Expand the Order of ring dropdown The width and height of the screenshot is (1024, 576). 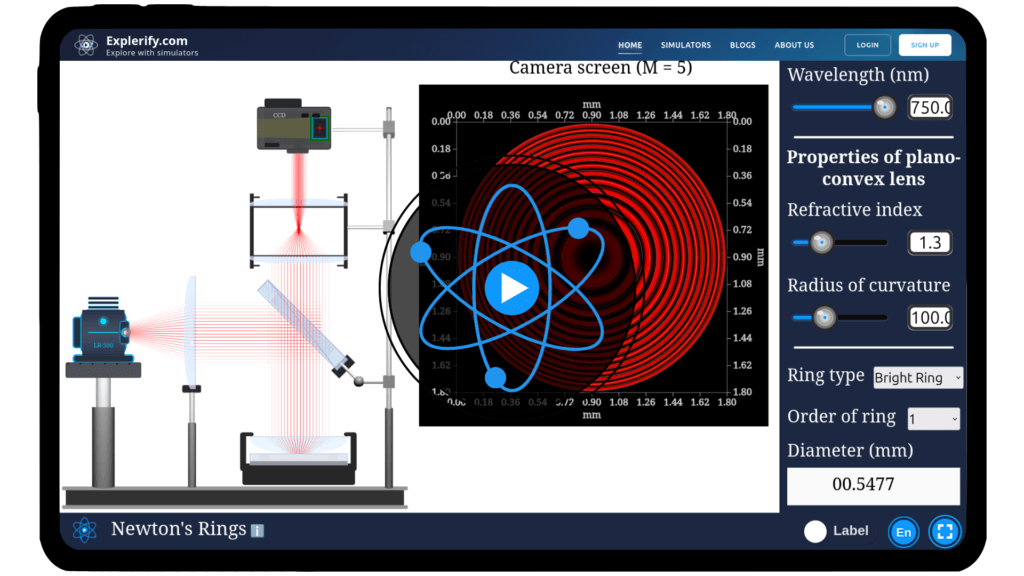click(933, 418)
